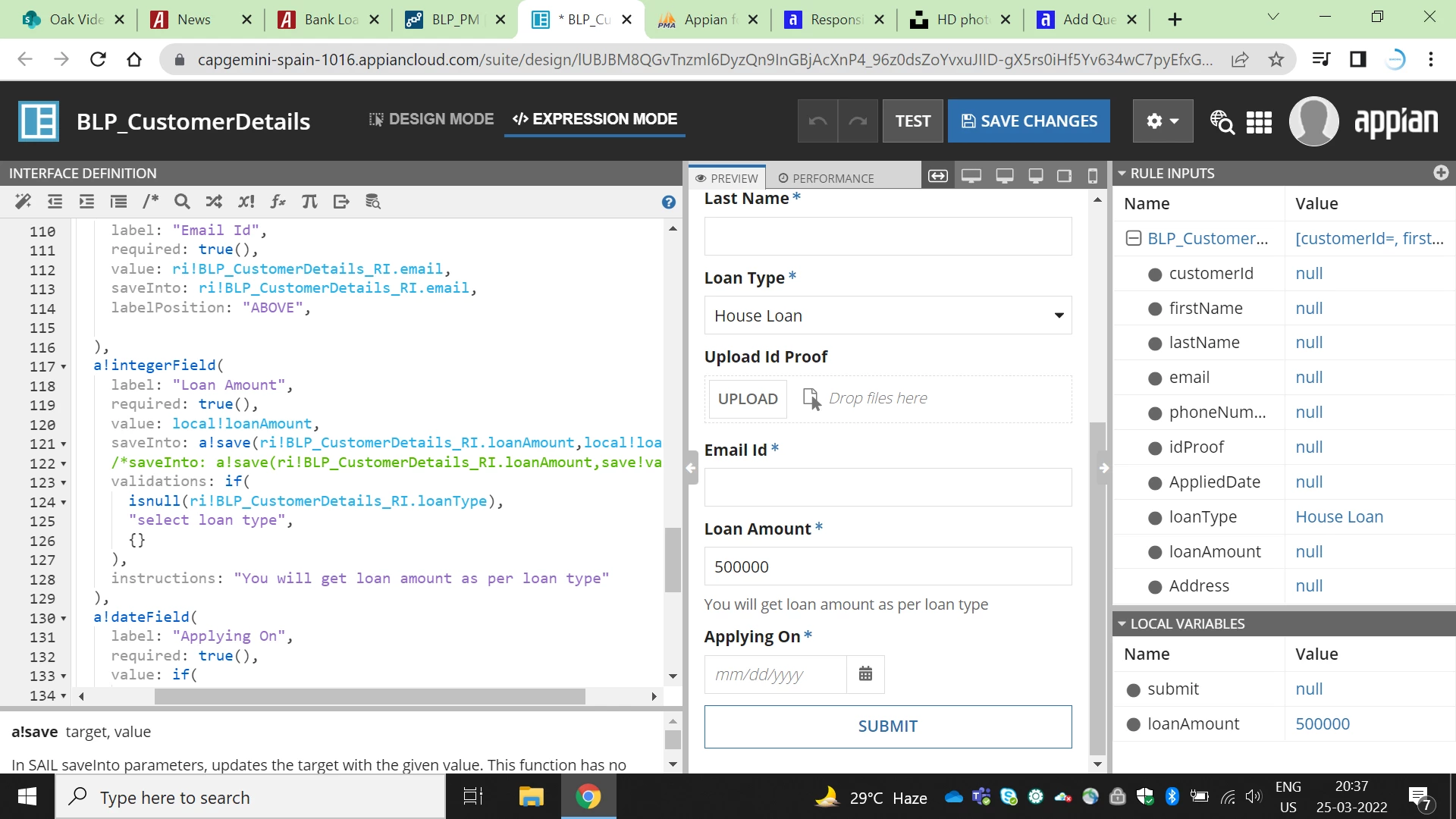Click the browser address bar
This screenshot has height=819, width=1456.
coord(705,59)
